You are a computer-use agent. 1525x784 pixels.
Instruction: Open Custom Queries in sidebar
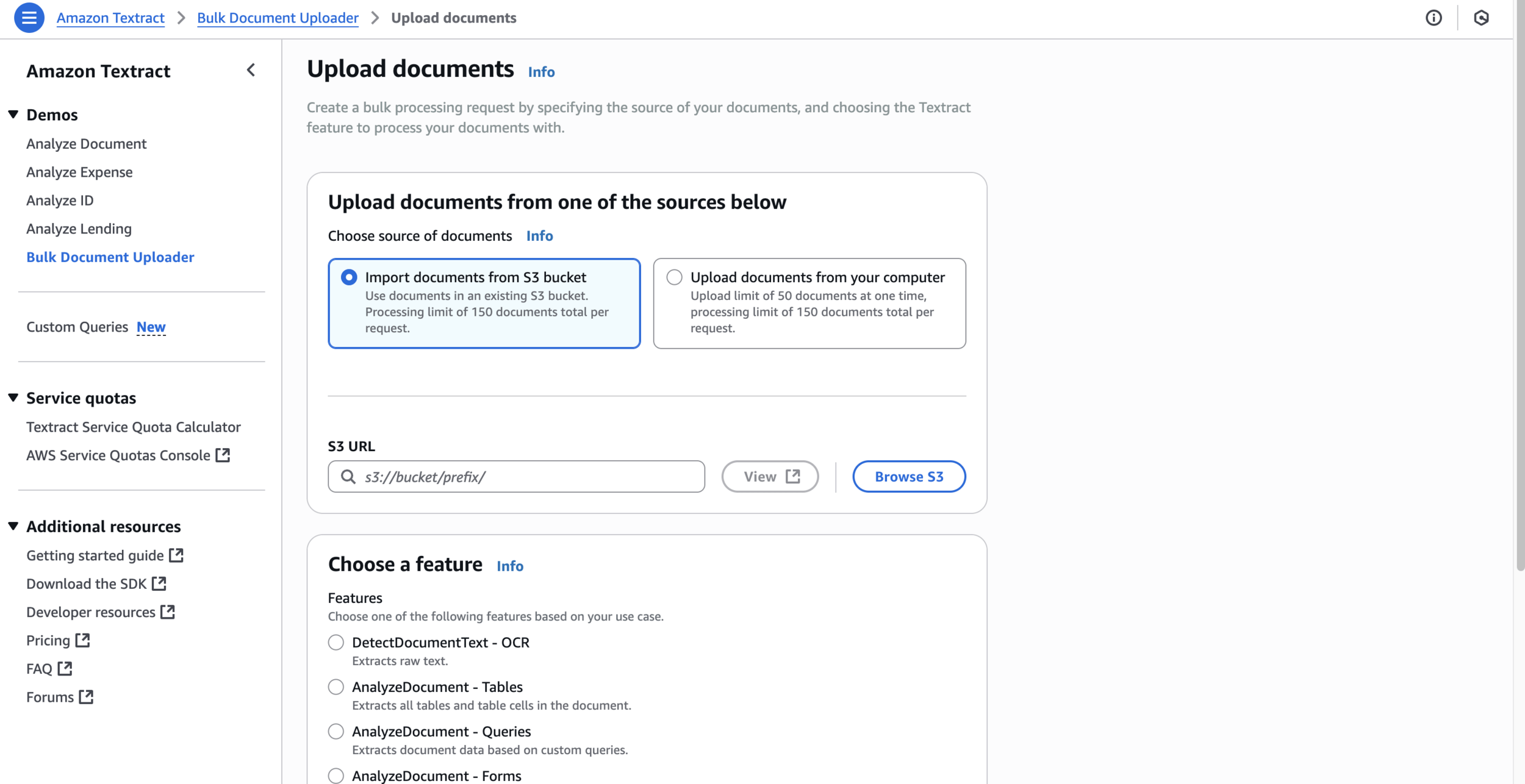tap(77, 327)
